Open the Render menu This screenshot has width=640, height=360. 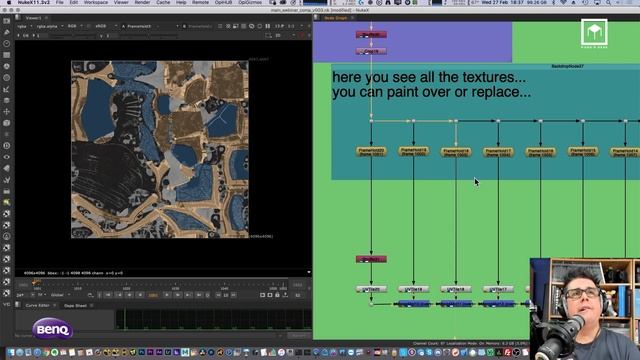[142, 2]
